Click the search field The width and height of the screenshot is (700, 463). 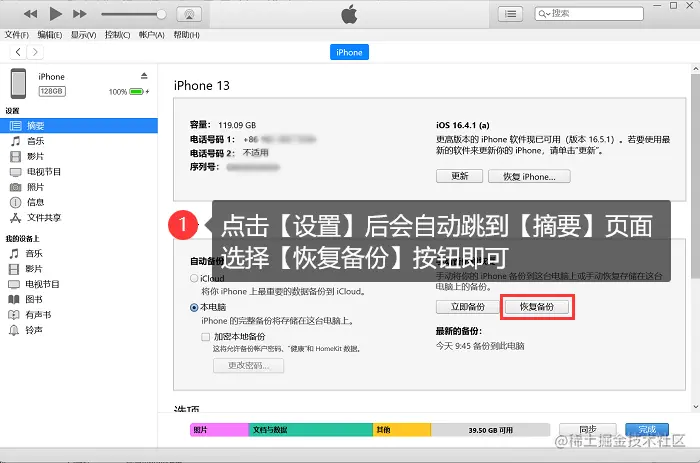coord(589,14)
